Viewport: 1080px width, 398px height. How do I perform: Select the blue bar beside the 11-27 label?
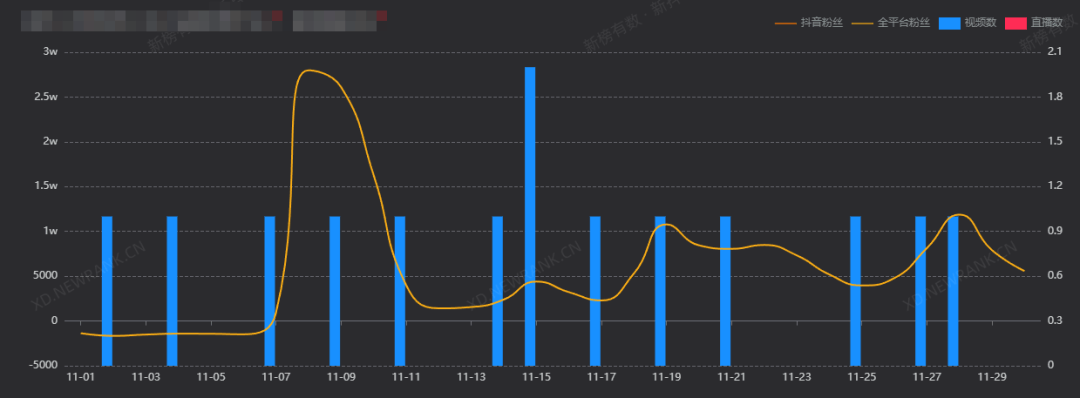(x=920, y=291)
